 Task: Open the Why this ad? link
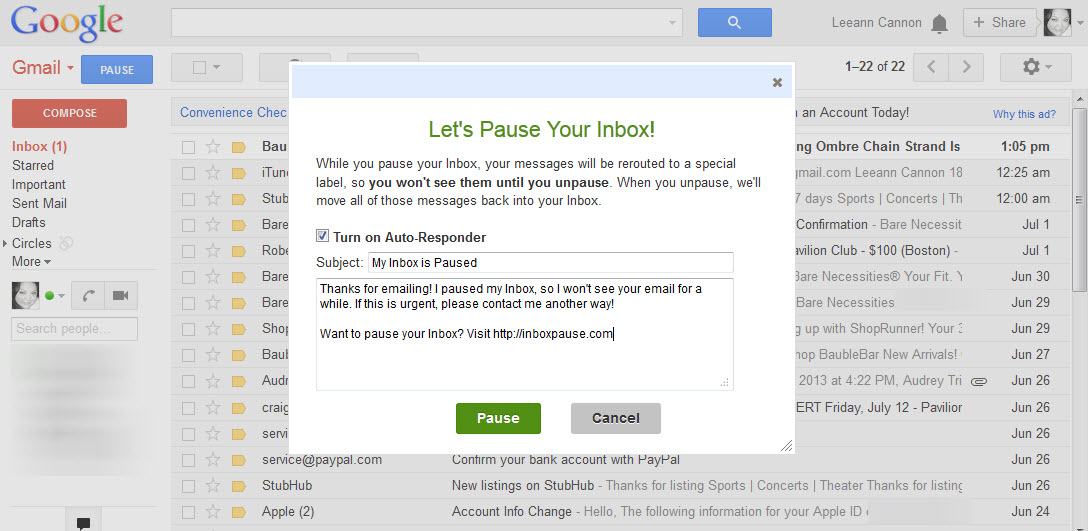pyautogui.click(x=1024, y=115)
